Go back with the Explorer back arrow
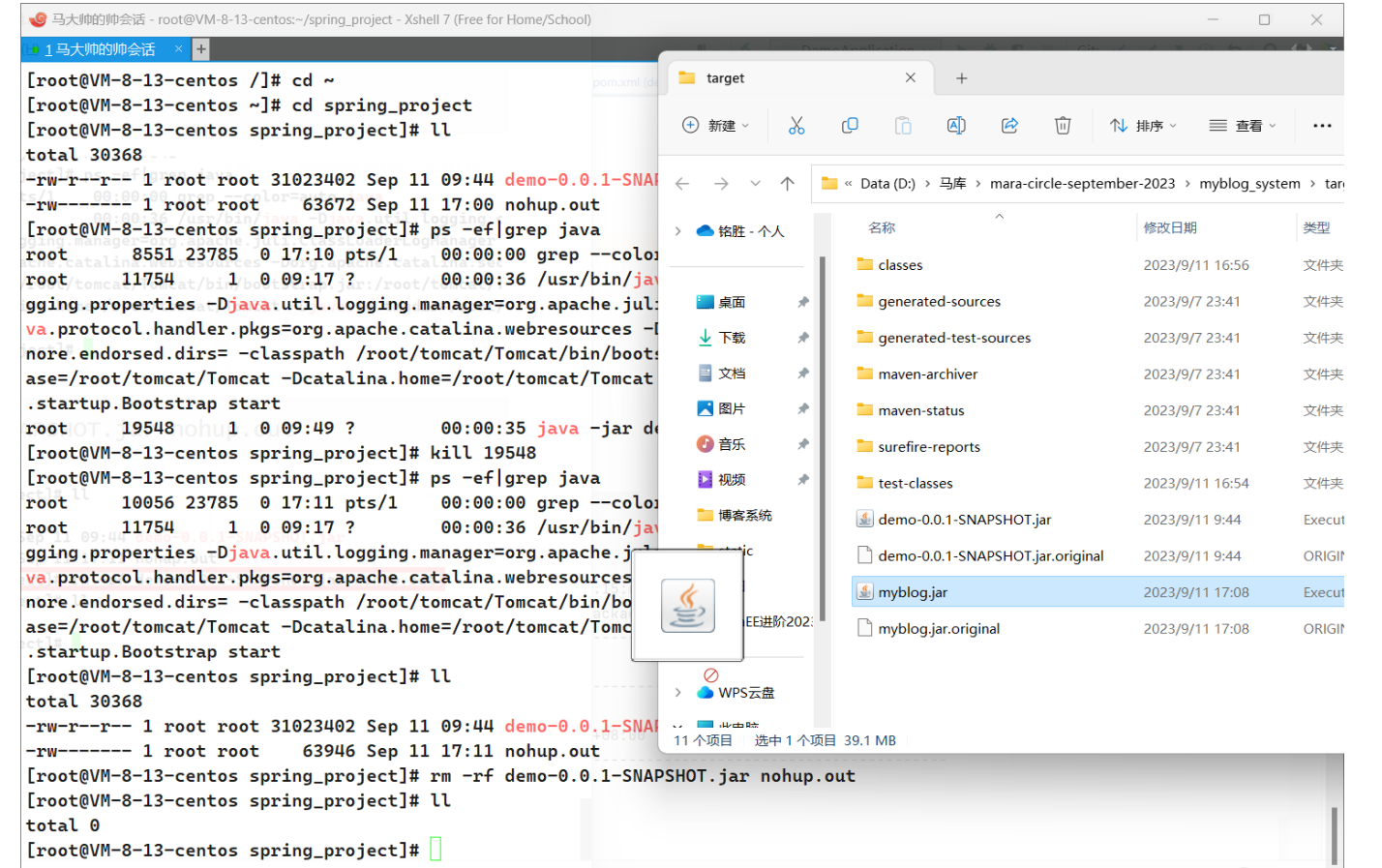 point(682,183)
